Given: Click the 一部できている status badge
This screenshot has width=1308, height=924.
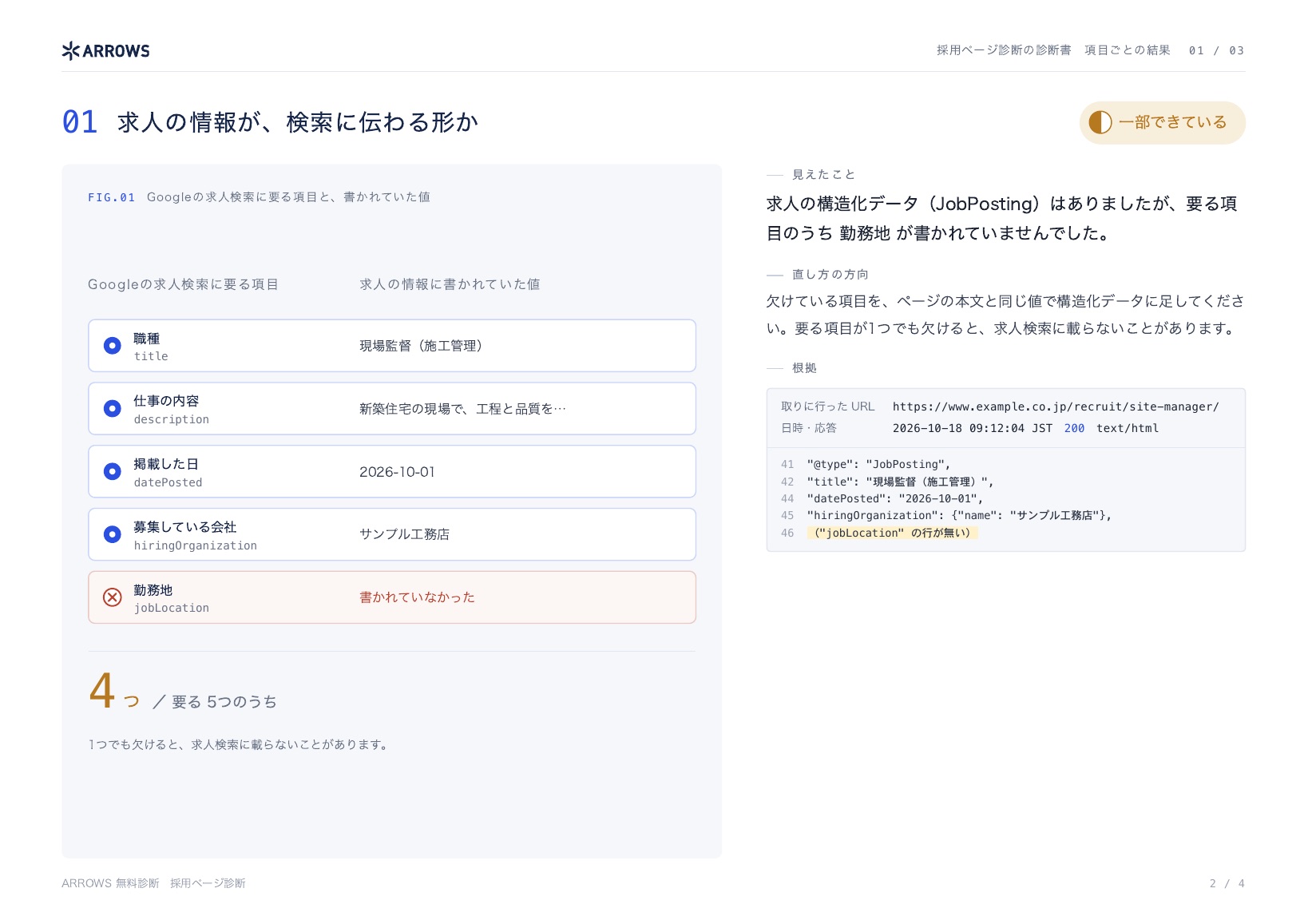Looking at the screenshot, I should 1162,122.
